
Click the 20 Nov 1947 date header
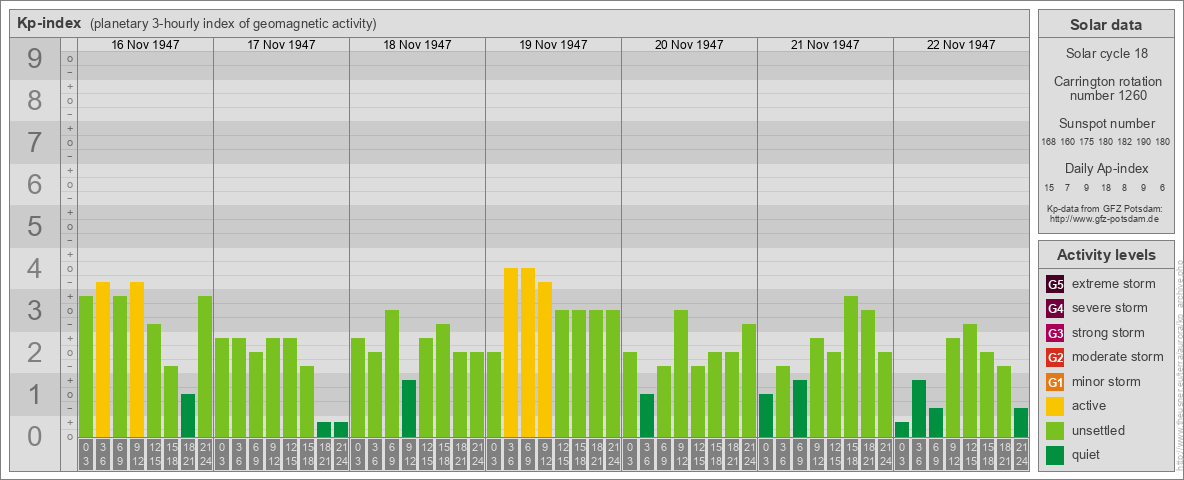(x=689, y=45)
